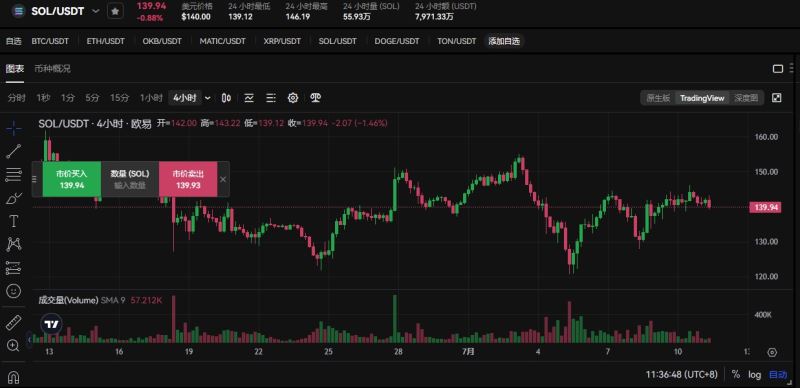The image size is (800, 388).
Task: Open the indicators icon in toolbar
Action: [x=249, y=98]
